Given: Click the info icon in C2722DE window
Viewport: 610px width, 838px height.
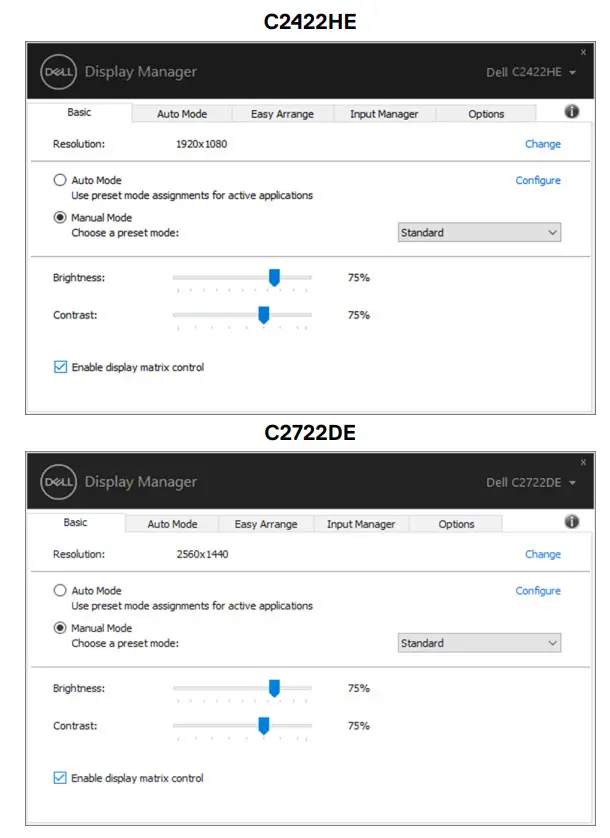Looking at the screenshot, I should [572, 522].
